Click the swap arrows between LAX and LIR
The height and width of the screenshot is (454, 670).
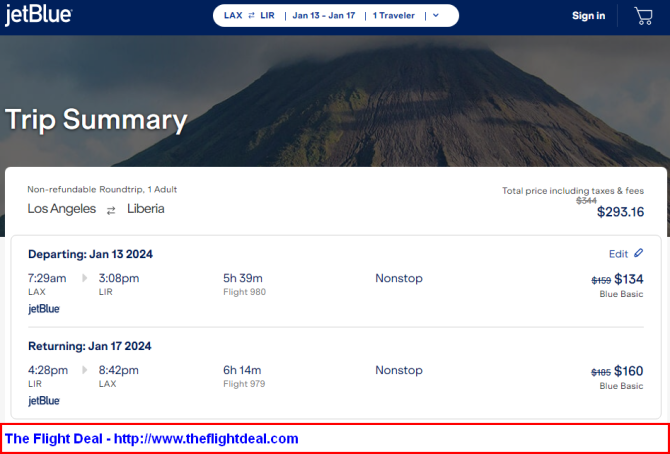[x=251, y=16]
